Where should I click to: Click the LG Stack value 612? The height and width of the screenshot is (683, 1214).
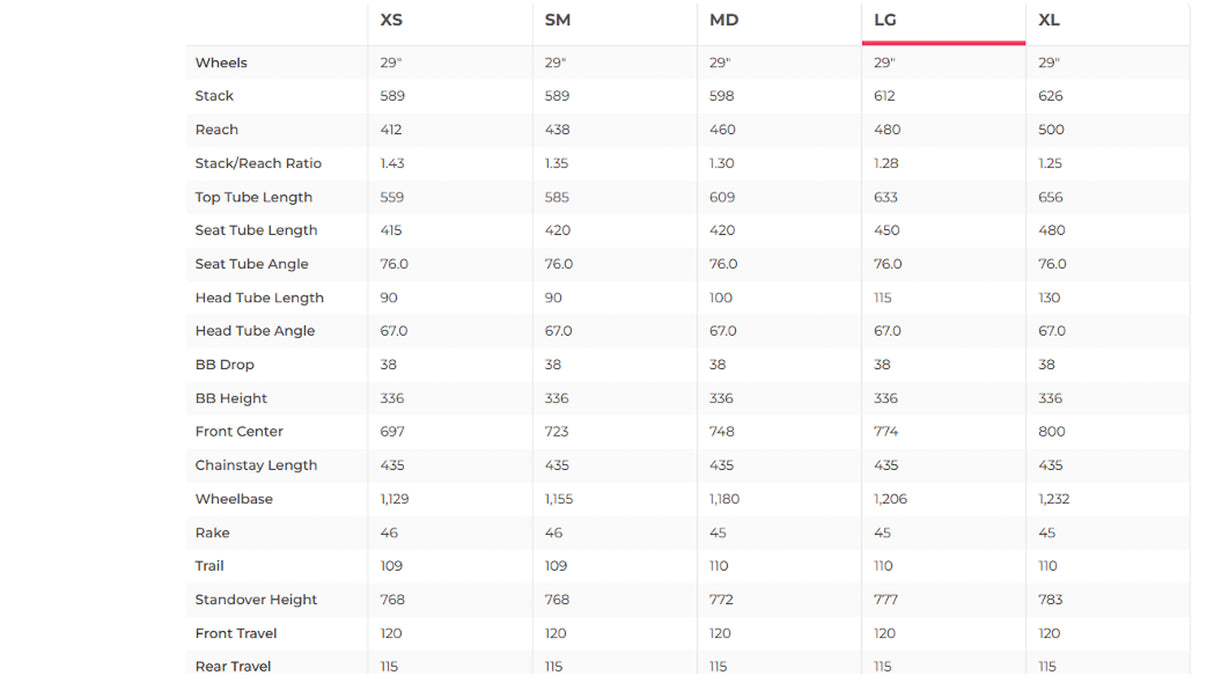[x=884, y=96]
